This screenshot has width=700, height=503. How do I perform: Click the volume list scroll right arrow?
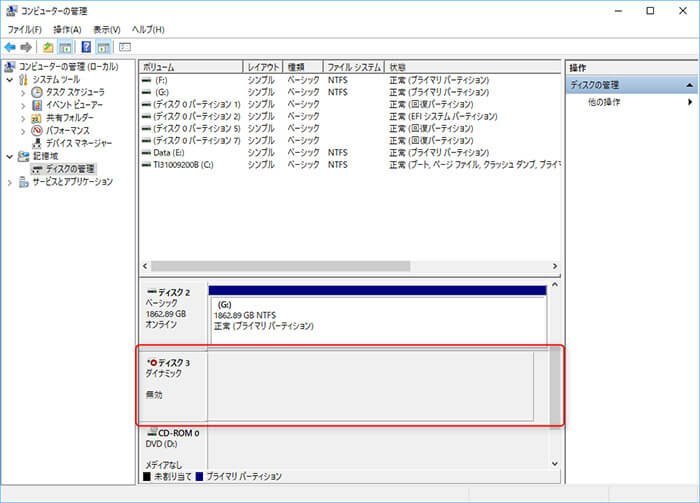pos(555,266)
